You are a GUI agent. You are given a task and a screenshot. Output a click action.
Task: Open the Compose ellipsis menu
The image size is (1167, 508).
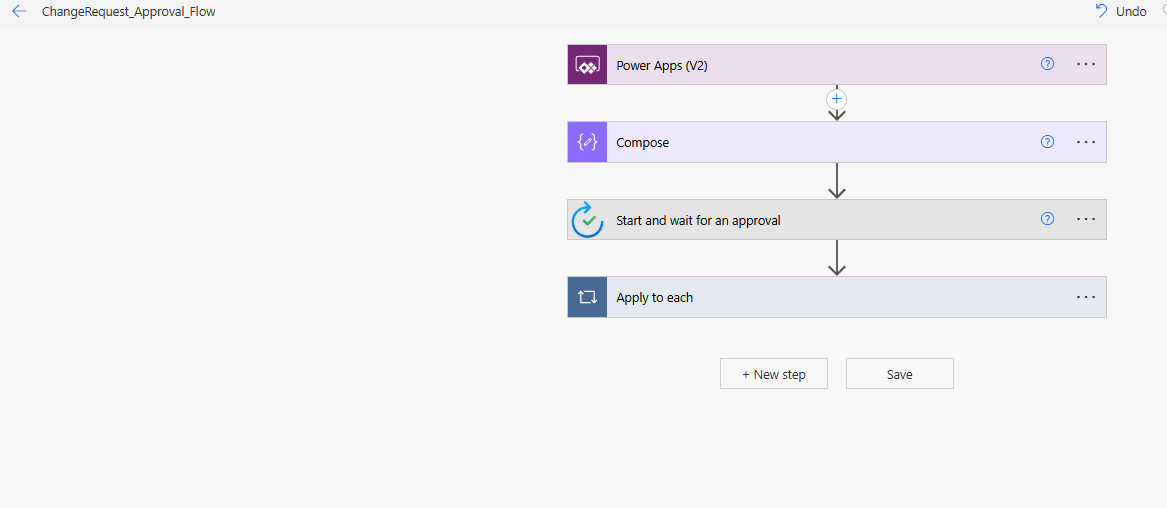point(1086,141)
